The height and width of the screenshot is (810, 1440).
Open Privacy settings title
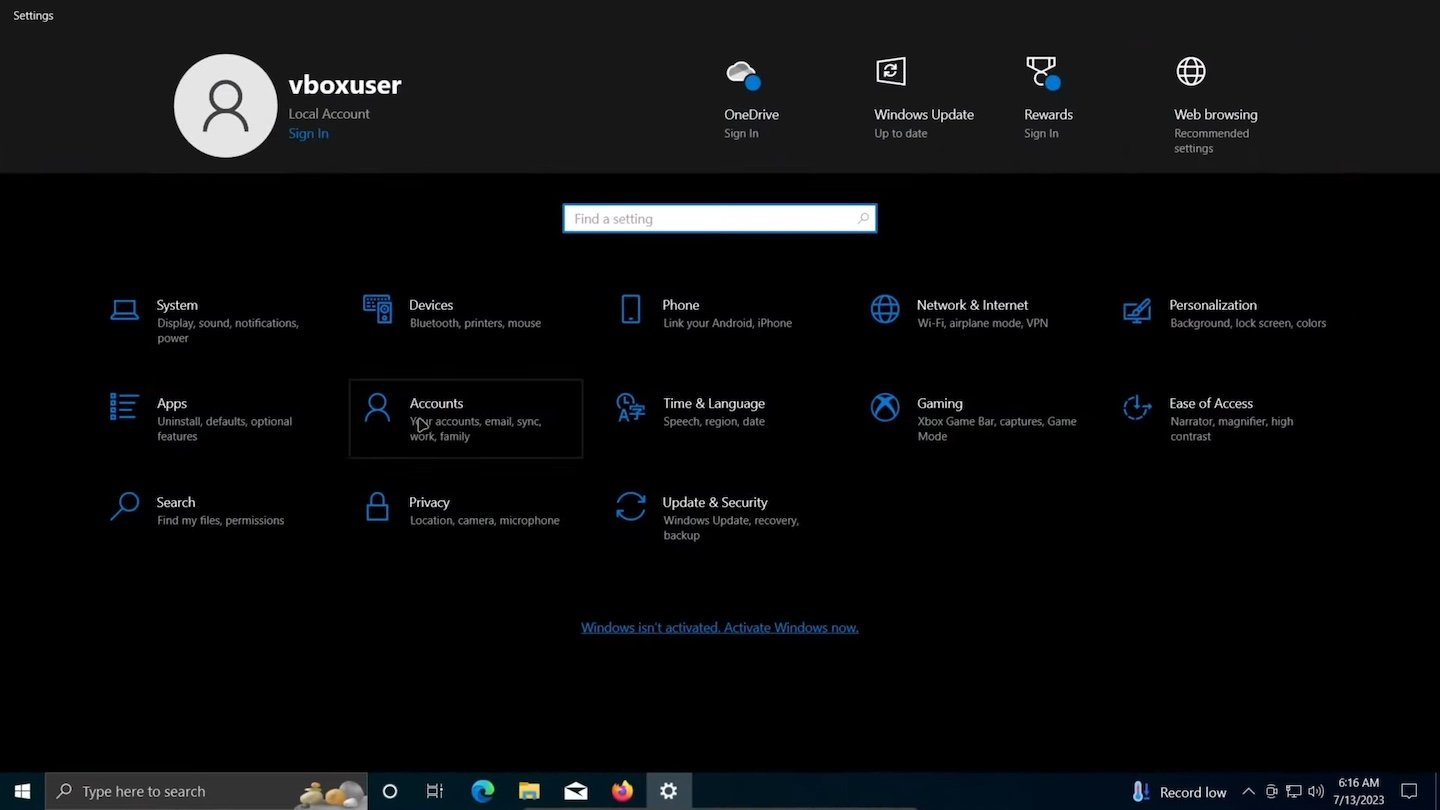(x=429, y=502)
